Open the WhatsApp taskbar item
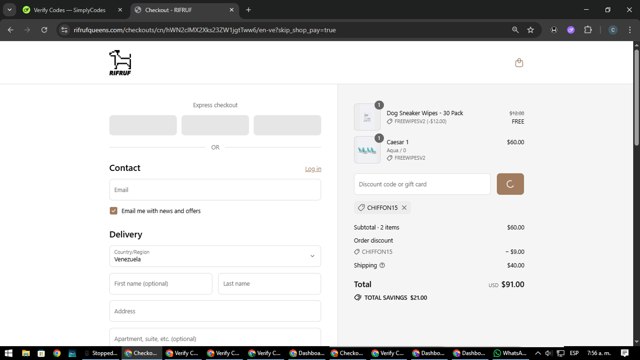This screenshot has width=640, height=360. (510, 353)
